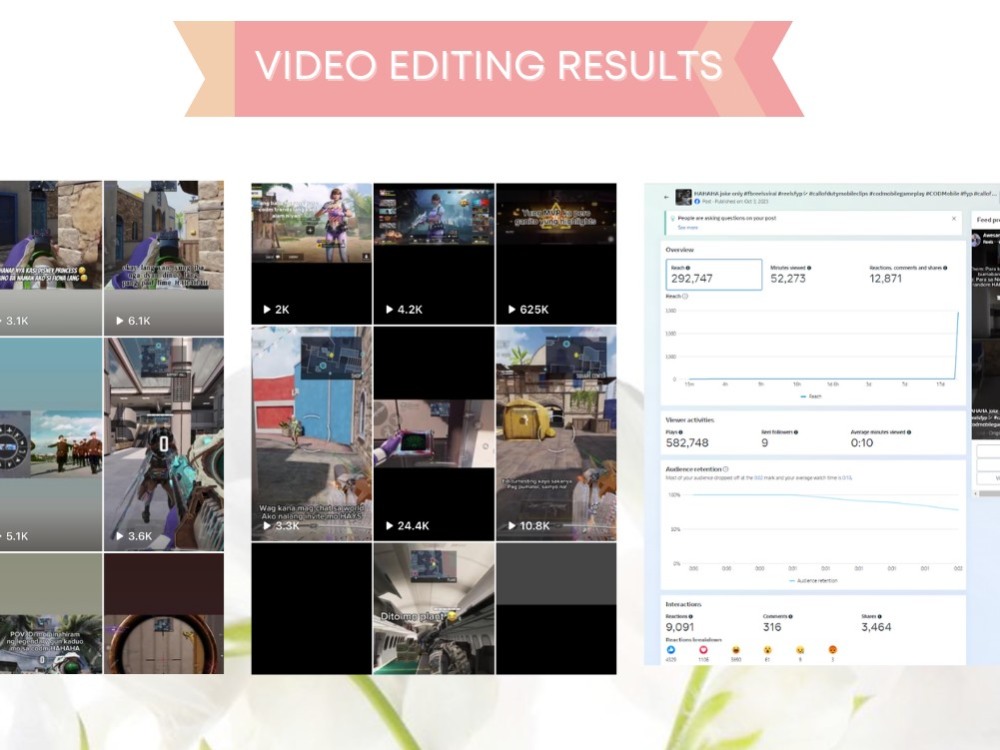Image resolution: width=1000 pixels, height=750 pixels.
Task: Click the info icon next to Plays
Action: tap(680, 432)
